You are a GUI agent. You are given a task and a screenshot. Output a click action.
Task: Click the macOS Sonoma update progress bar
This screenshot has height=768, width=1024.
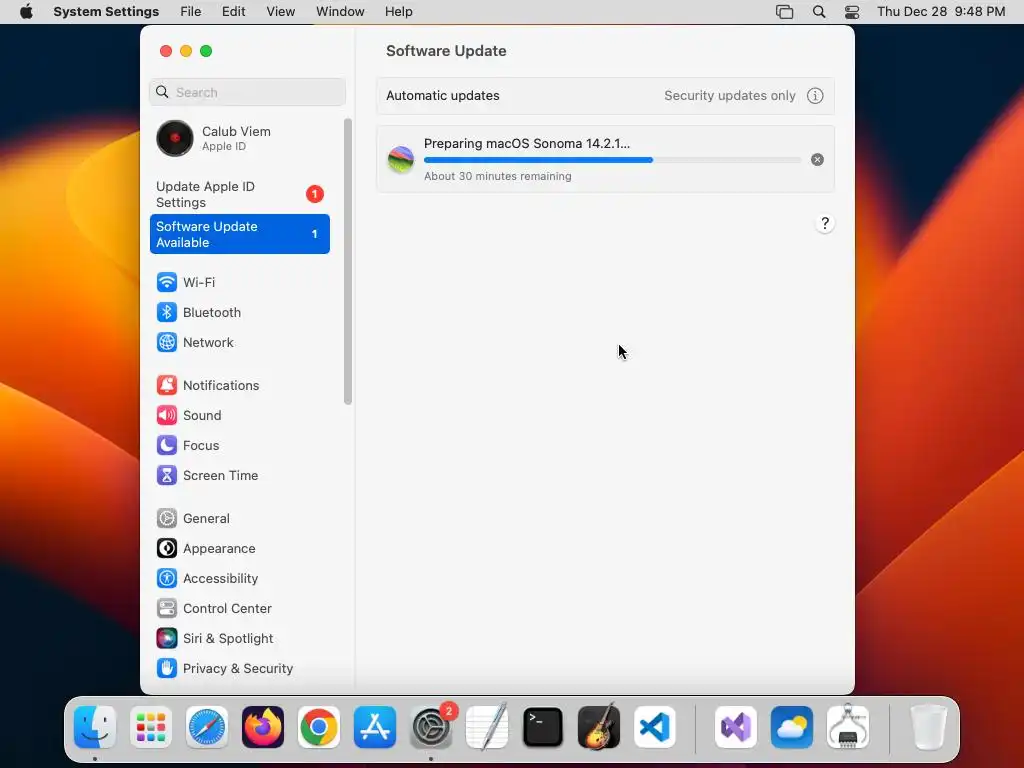(612, 160)
